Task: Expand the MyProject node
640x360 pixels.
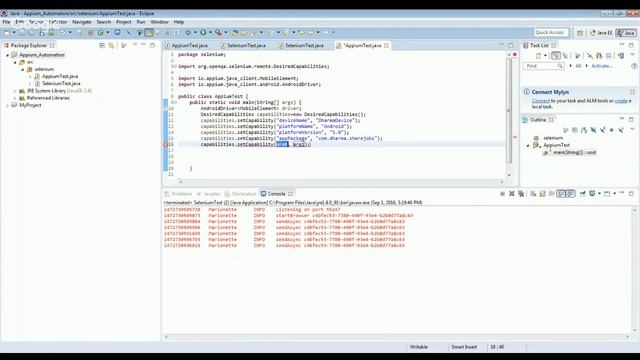Action: (x=7, y=105)
